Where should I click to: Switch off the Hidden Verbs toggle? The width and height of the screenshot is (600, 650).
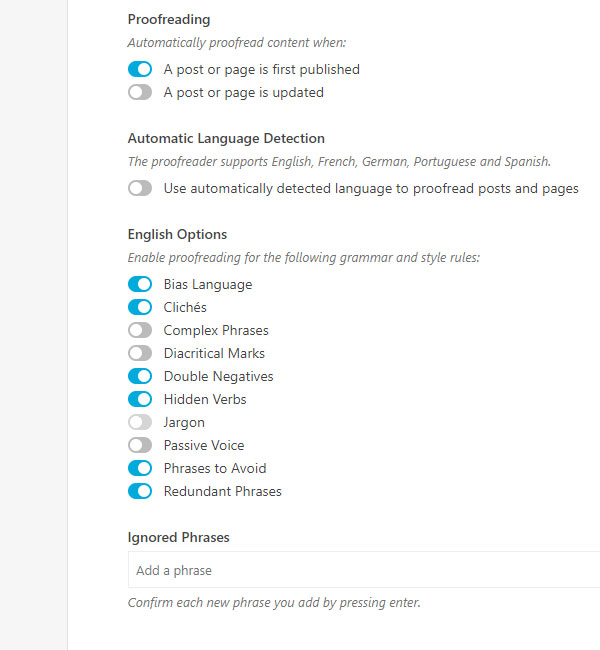click(x=140, y=400)
